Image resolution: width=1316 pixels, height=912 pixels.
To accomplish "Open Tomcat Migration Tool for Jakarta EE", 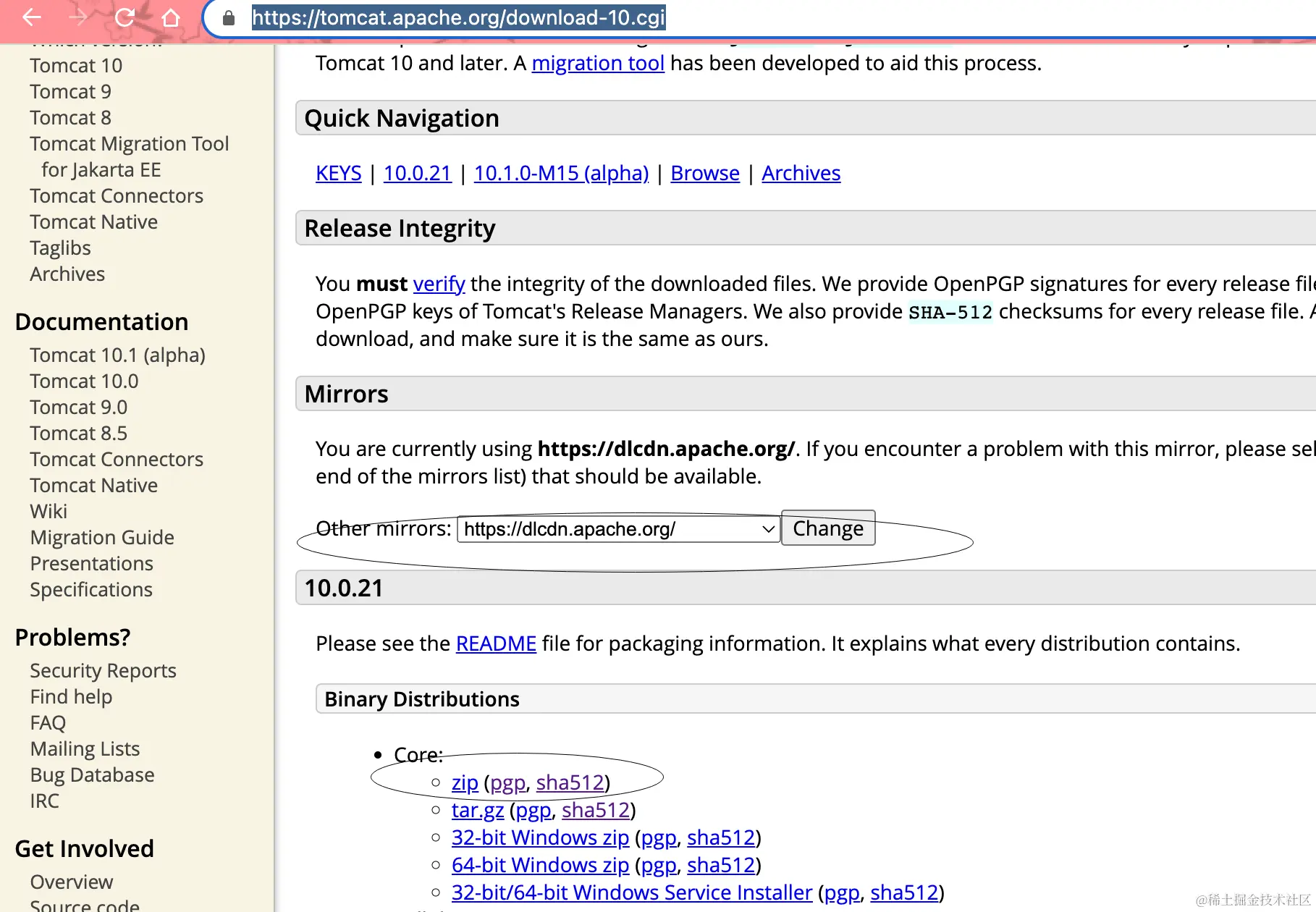I will [x=130, y=157].
